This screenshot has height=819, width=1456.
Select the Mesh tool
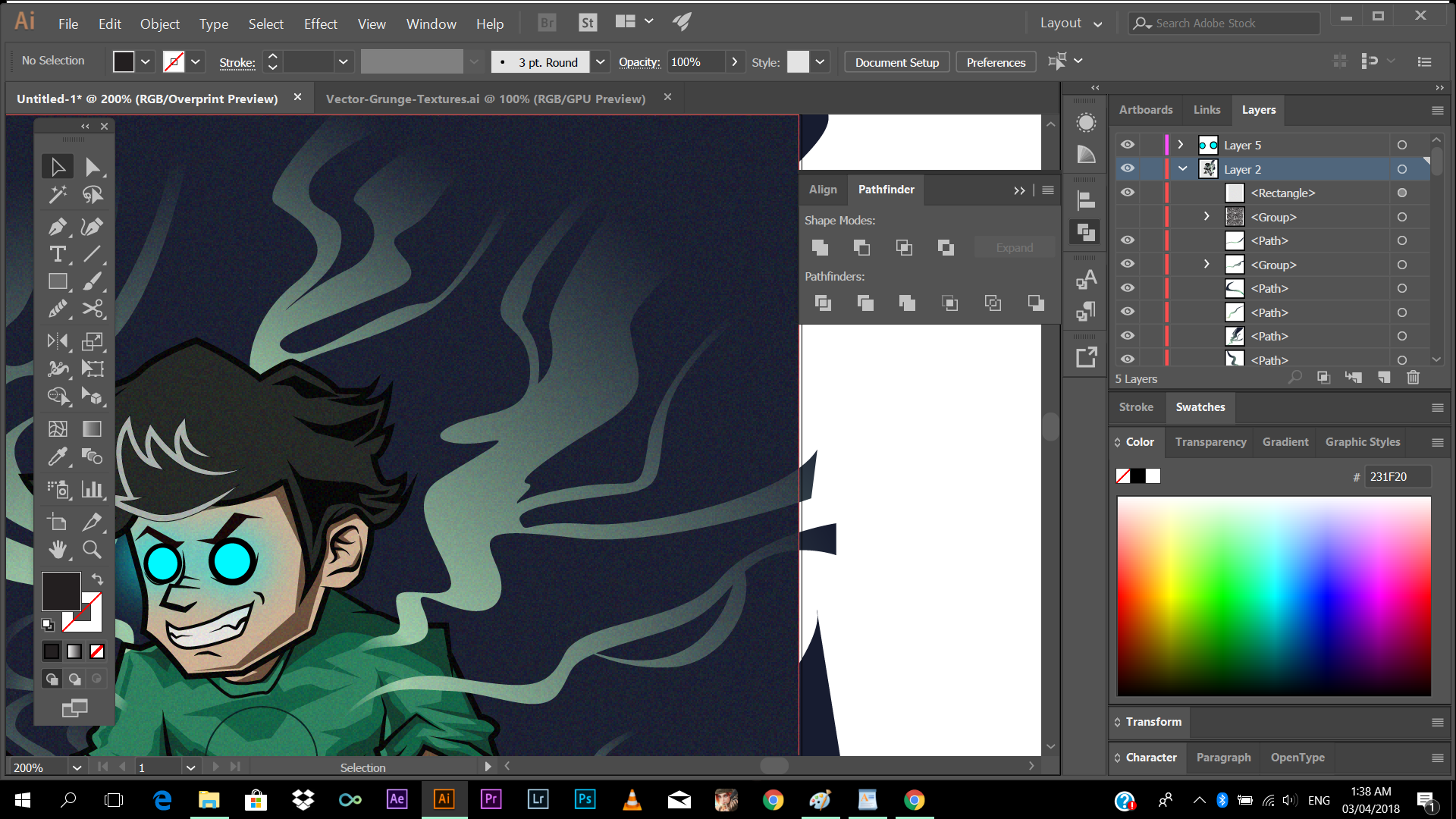click(x=58, y=429)
